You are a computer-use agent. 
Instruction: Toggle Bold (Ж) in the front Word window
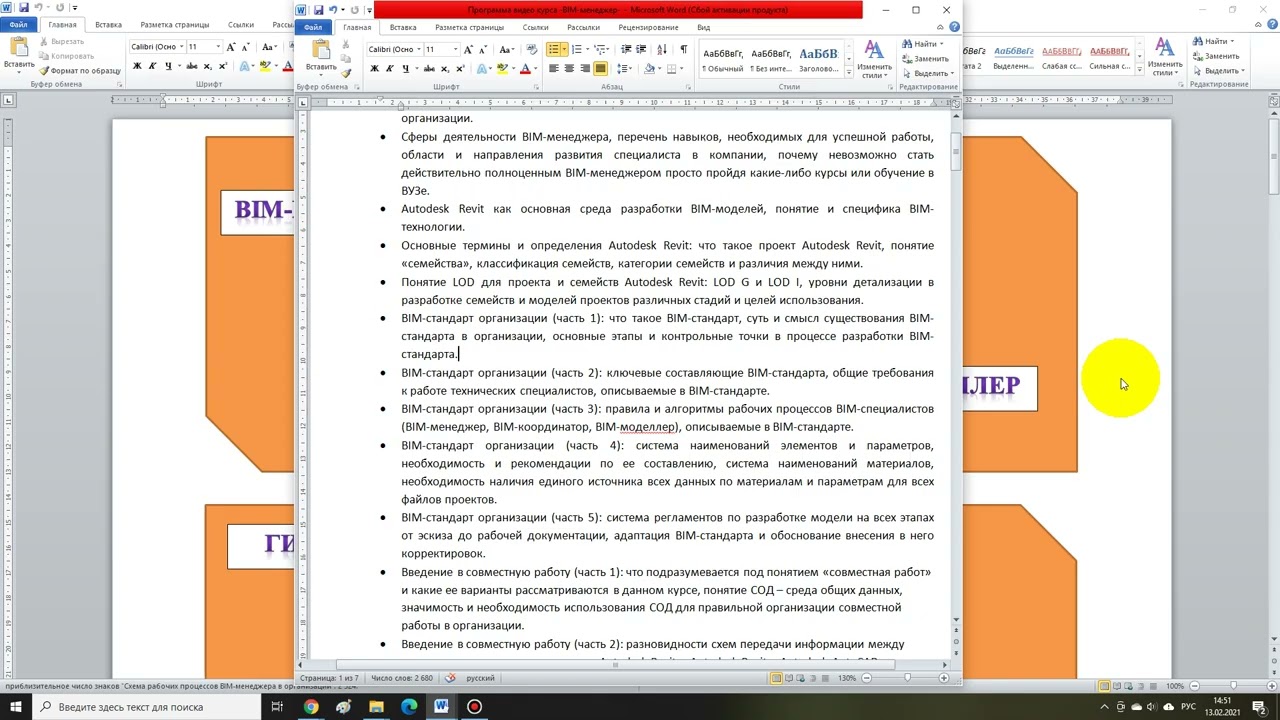(x=374, y=69)
